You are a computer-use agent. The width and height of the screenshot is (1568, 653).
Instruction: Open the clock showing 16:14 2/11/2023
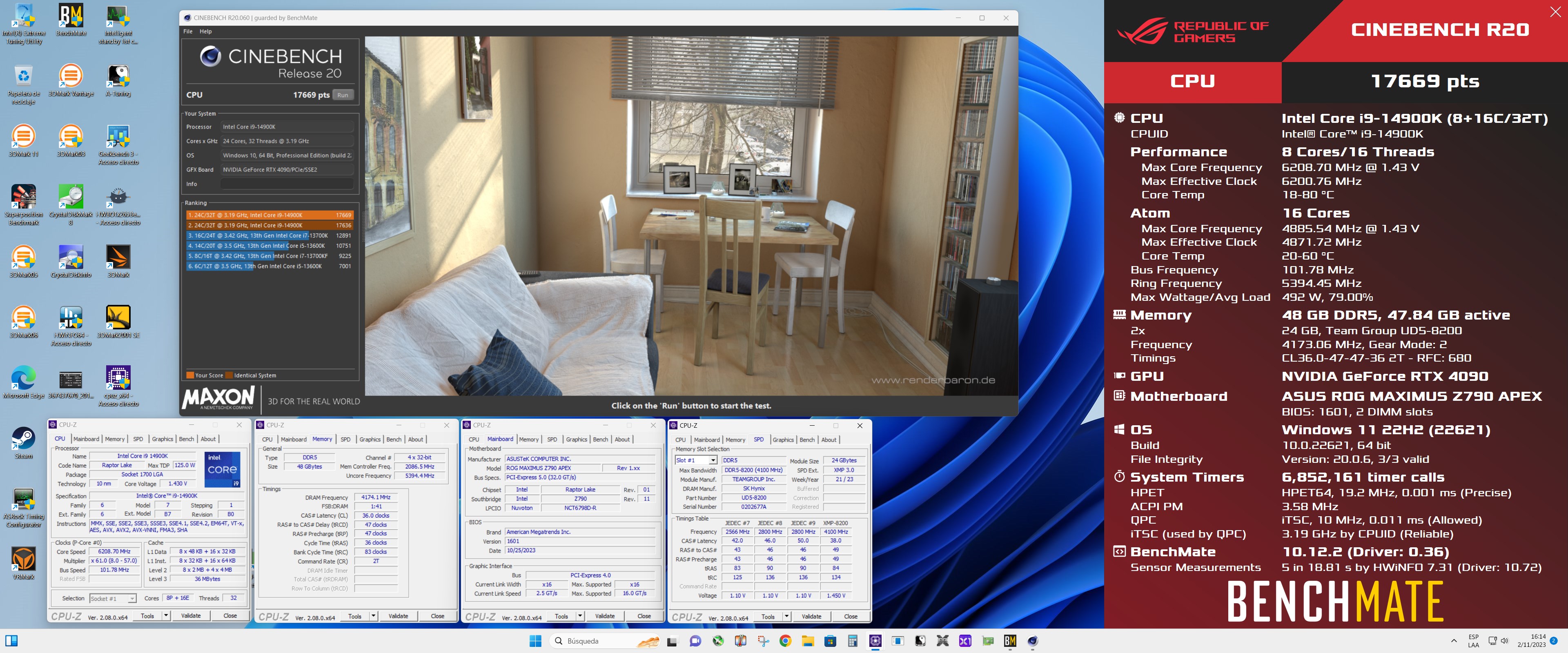tap(1531, 641)
